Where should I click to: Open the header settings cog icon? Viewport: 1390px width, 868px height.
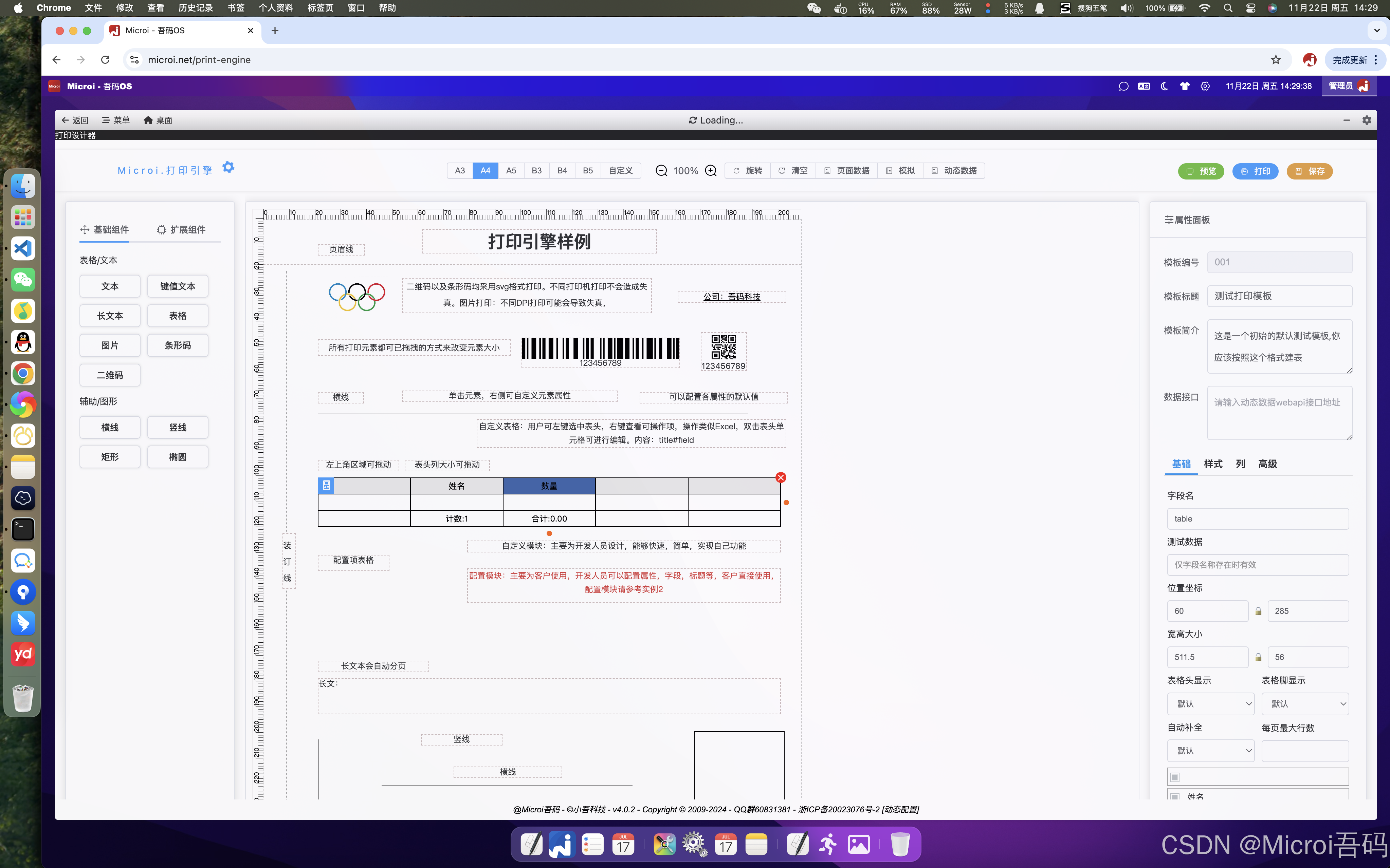pos(1205,86)
